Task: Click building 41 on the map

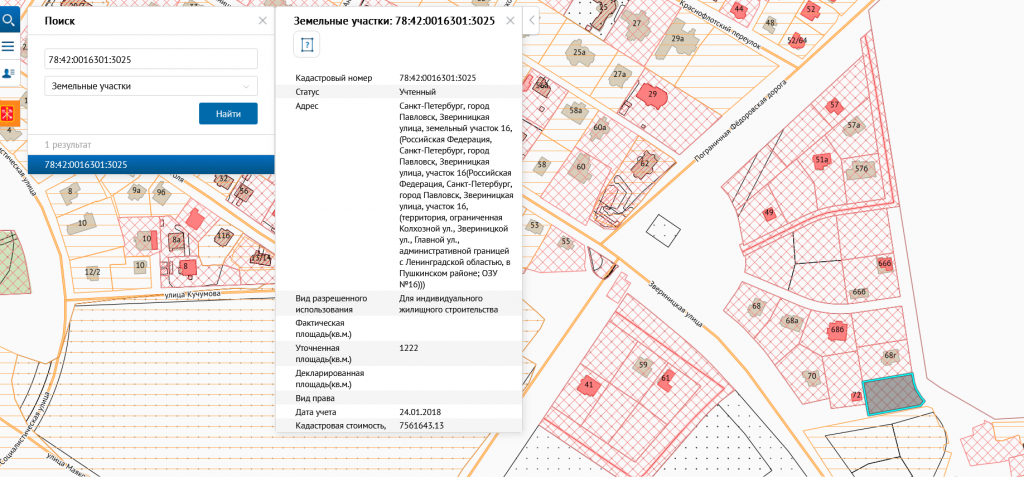Action: [588, 385]
